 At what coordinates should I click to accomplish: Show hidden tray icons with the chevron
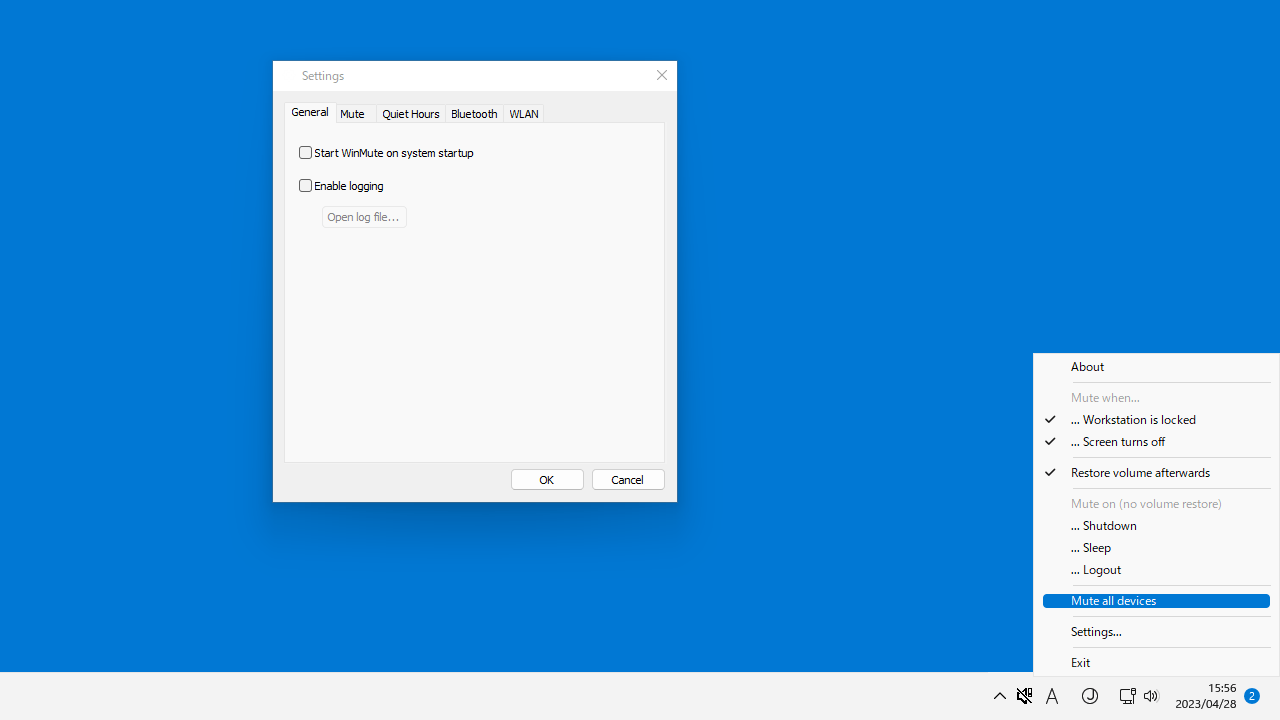[999, 696]
